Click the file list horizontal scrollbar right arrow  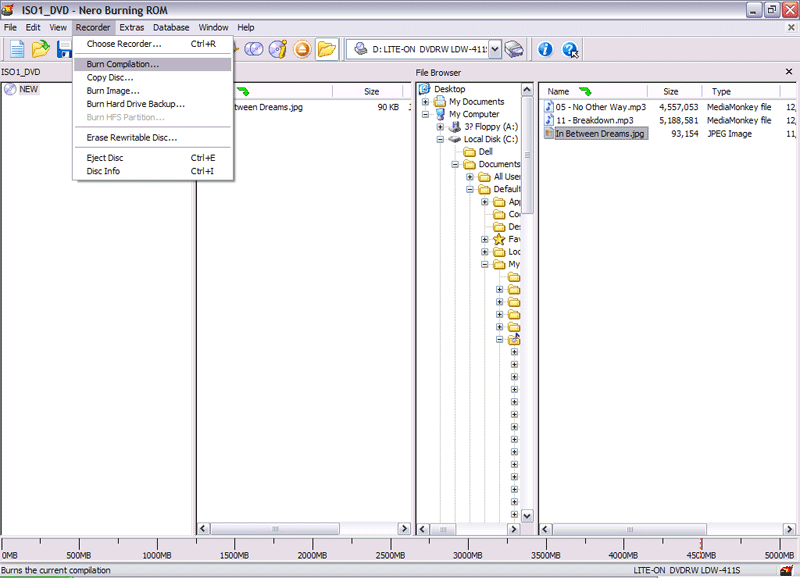pyautogui.click(x=789, y=529)
